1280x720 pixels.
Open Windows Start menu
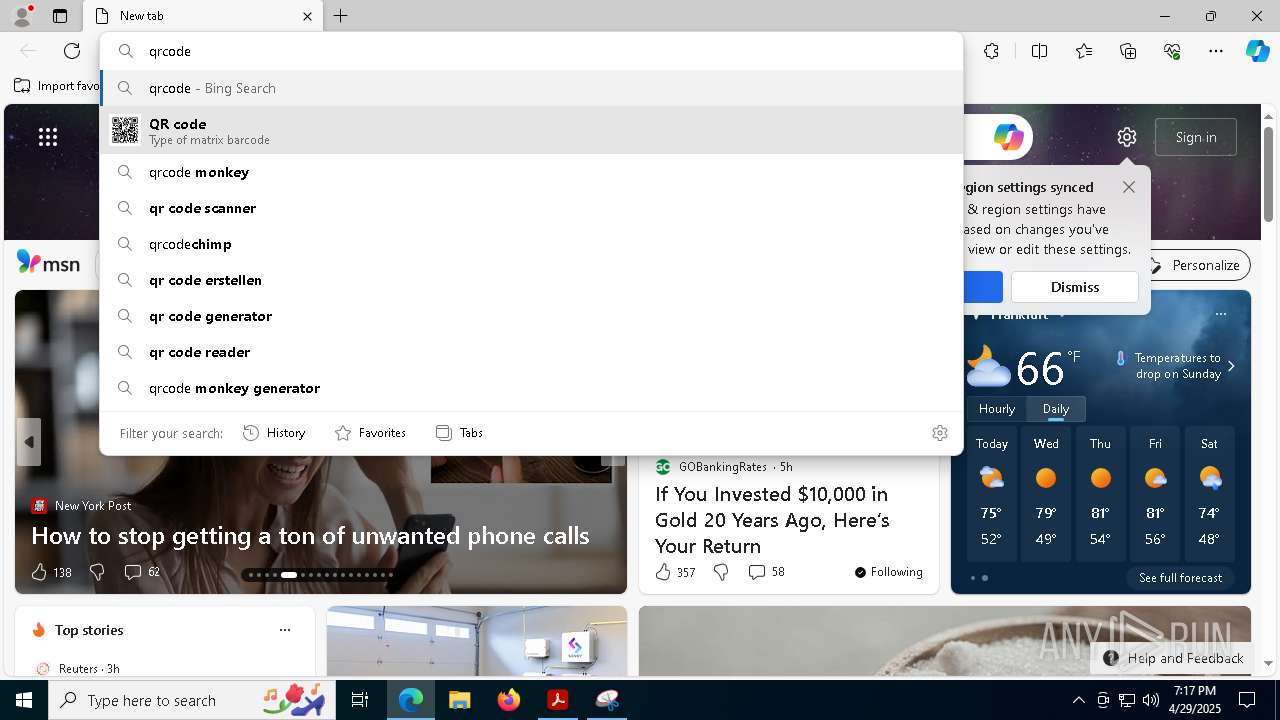[x=24, y=700]
